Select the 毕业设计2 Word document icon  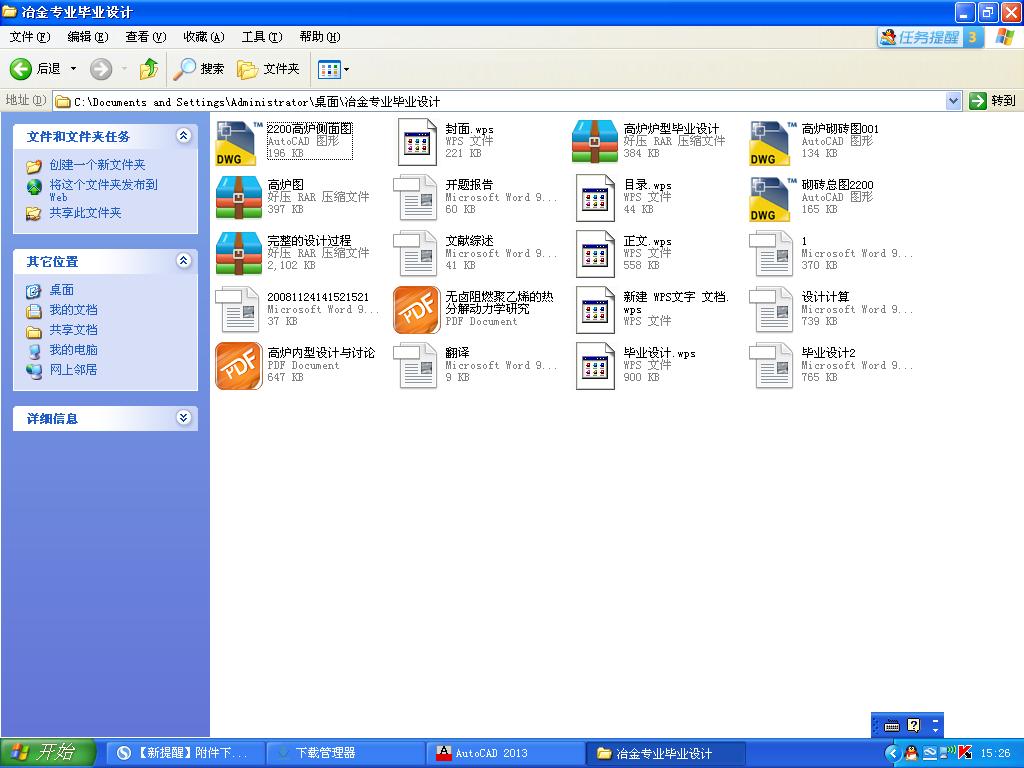pos(771,366)
